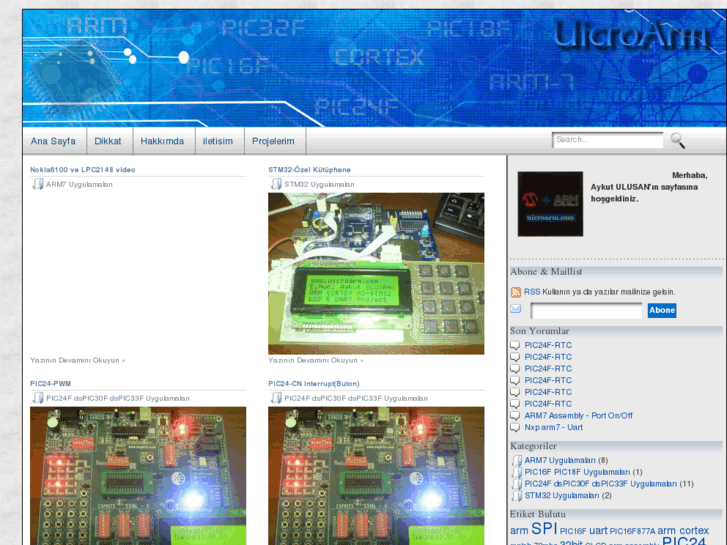Click category link under PIC24-CN Interrupt post
The width and height of the screenshot is (727, 545).
tap(356, 398)
